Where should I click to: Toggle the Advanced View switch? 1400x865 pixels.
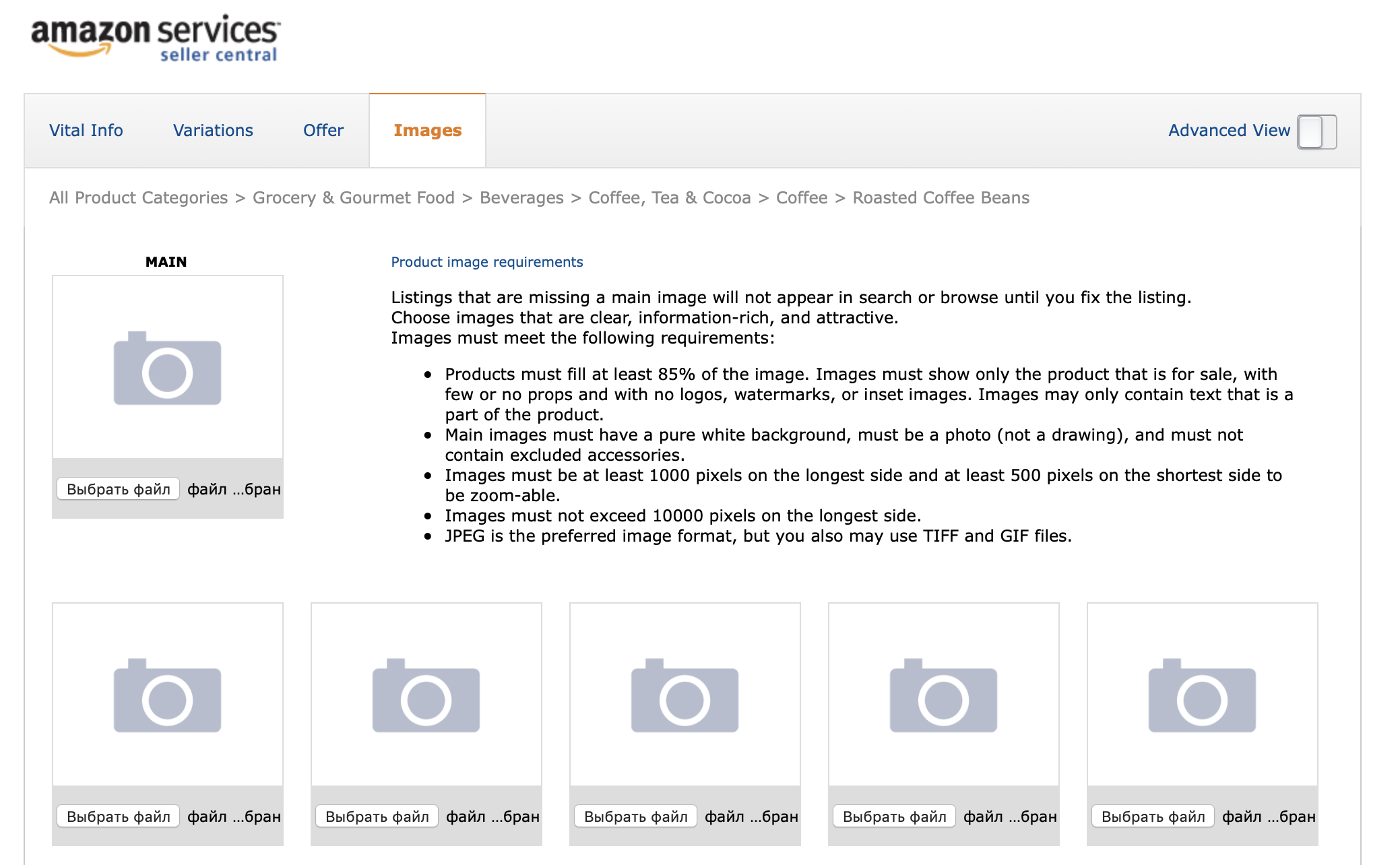pyautogui.click(x=1316, y=131)
